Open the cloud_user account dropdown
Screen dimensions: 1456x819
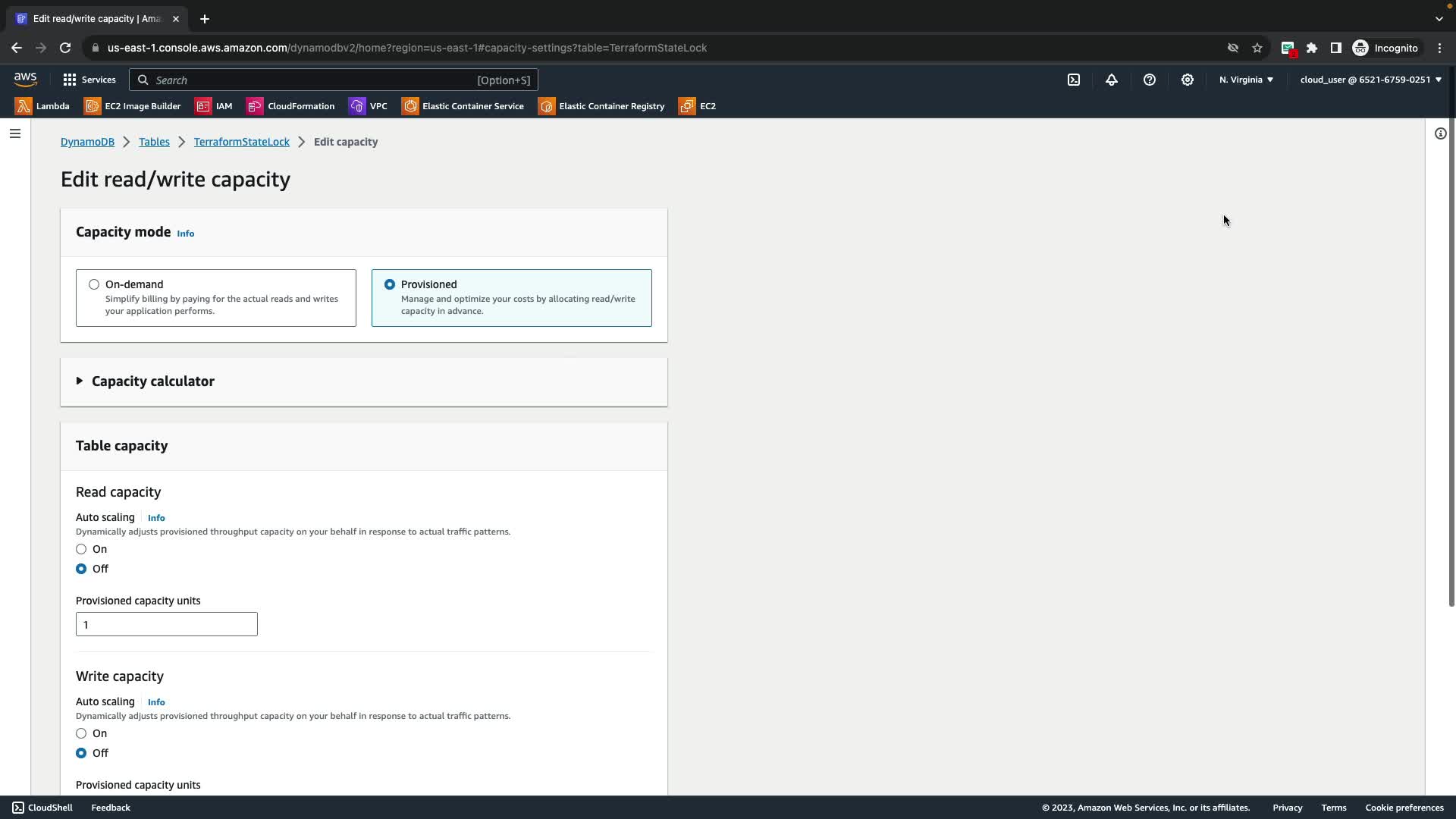coord(1370,80)
